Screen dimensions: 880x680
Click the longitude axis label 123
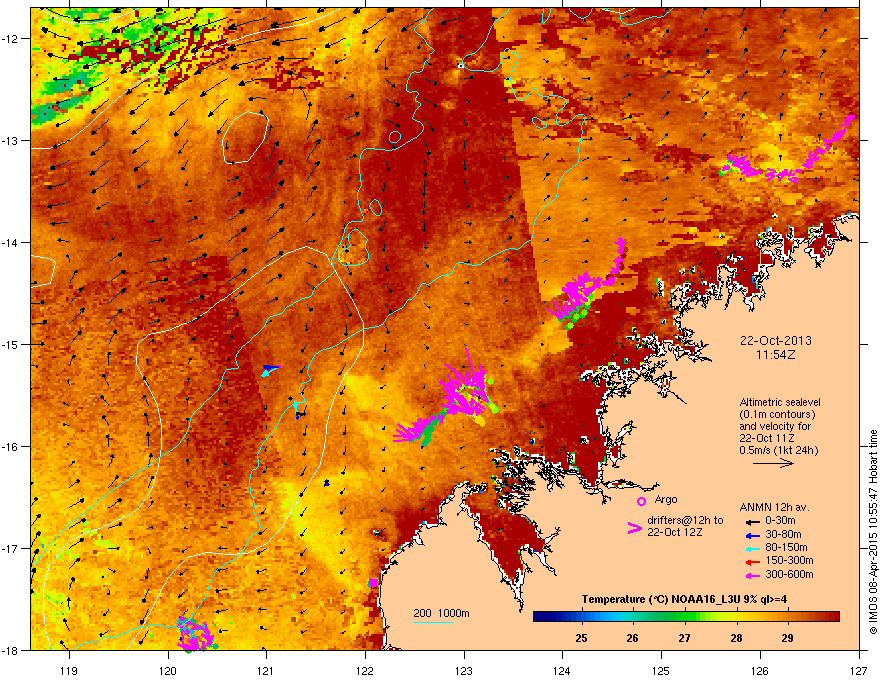click(464, 670)
